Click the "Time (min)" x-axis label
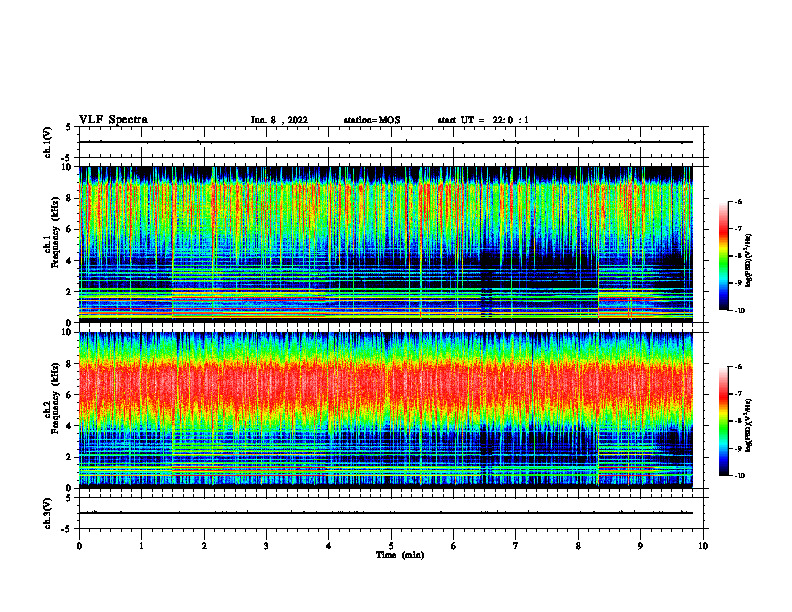The width and height of the screenshot is (792, 612). [400, 555]
